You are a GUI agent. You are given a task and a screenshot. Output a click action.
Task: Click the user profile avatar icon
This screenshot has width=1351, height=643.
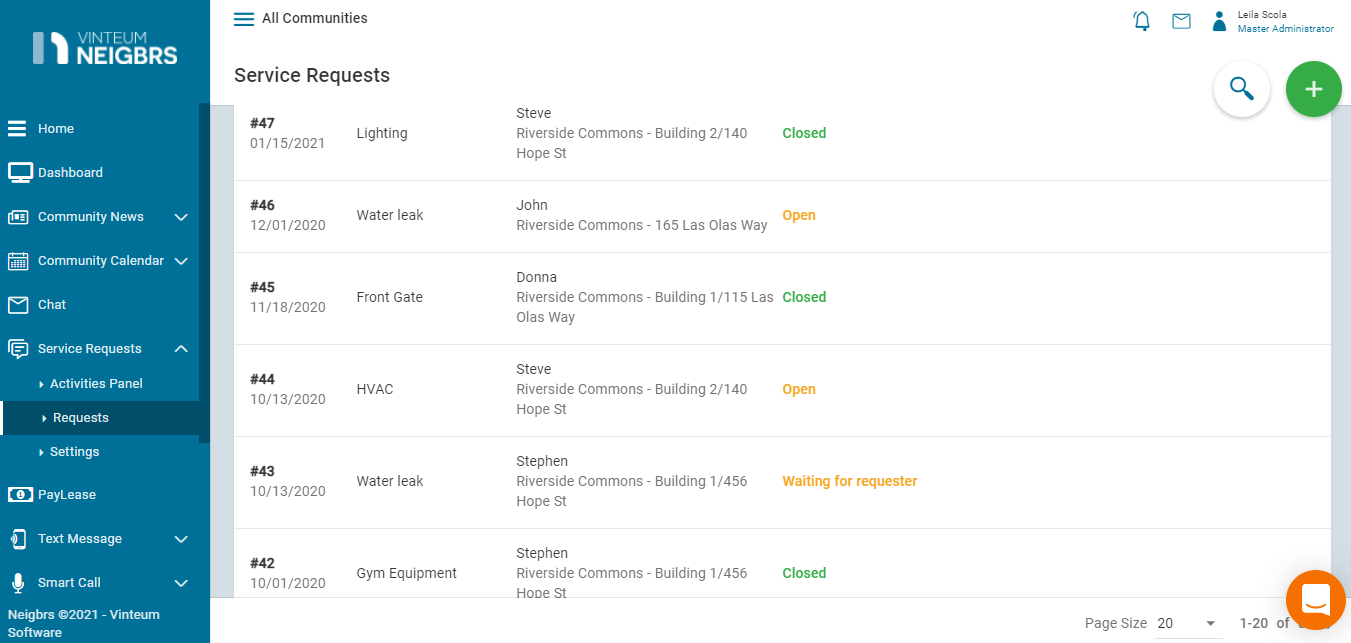coord(1219,21)
